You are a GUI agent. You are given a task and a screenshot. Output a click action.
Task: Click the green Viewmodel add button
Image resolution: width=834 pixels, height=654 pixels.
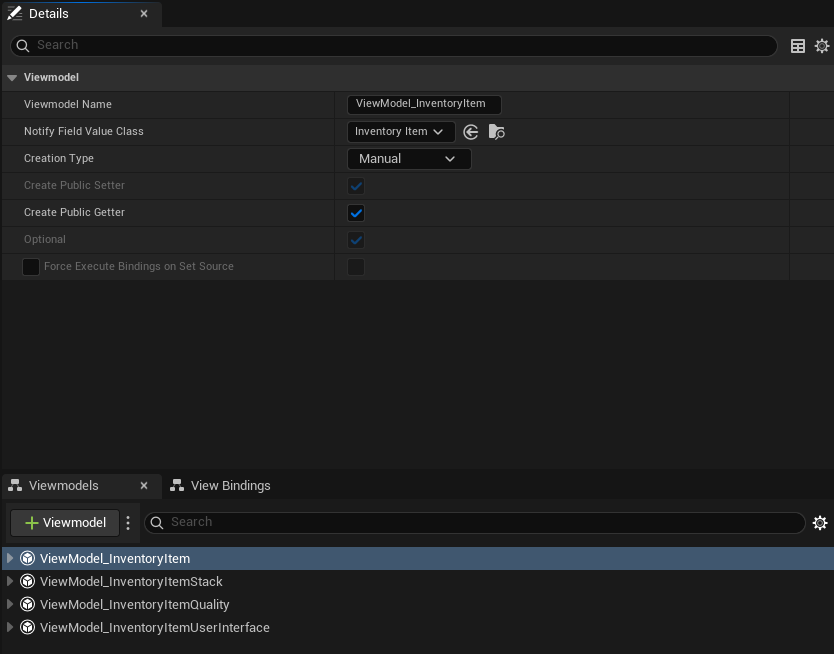pos(64,522)
